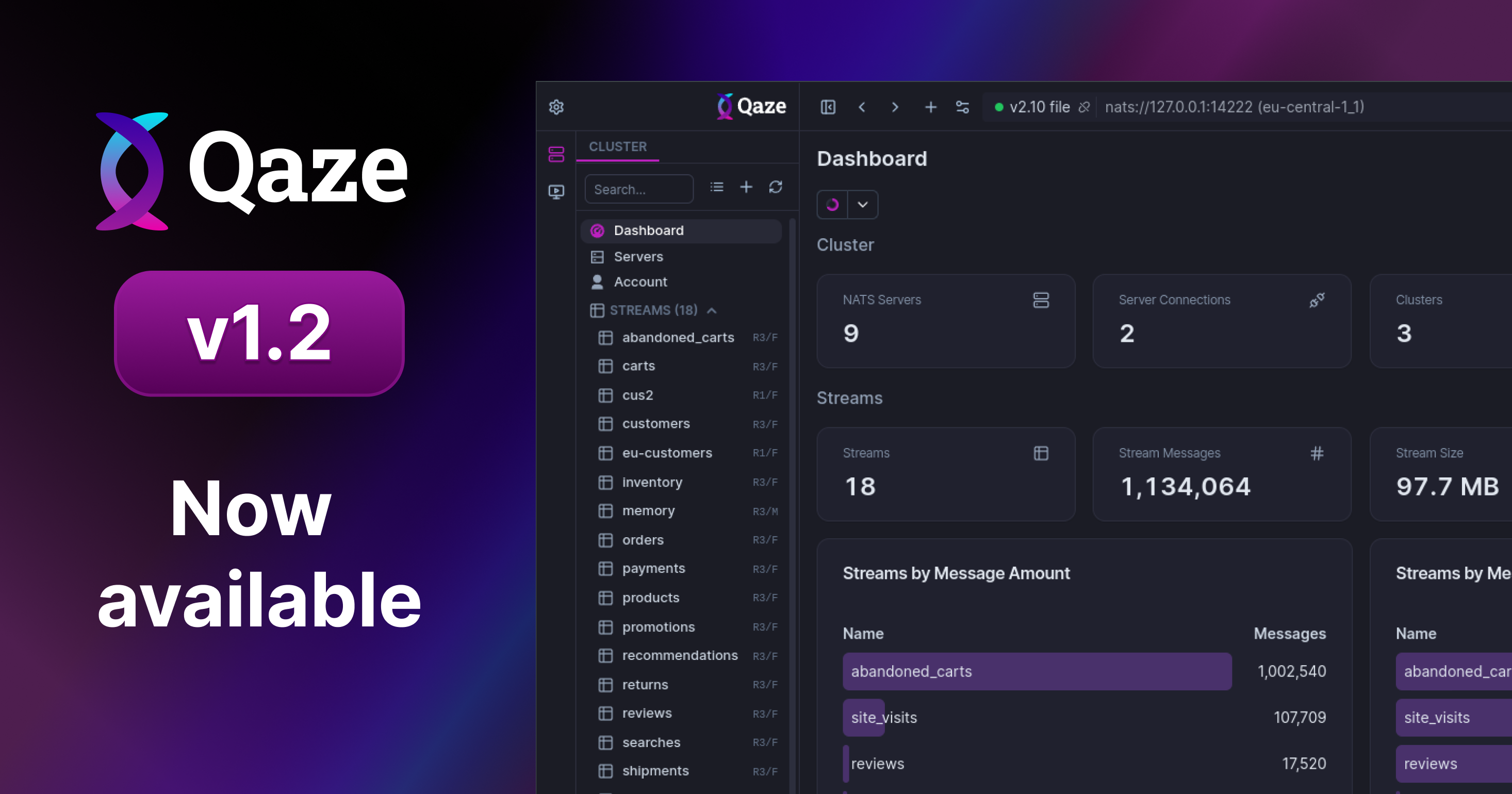The height and width of the screenshot is (794, 1512).
Task: Switch to the CLUSTER tab
Action: point(617,147)
